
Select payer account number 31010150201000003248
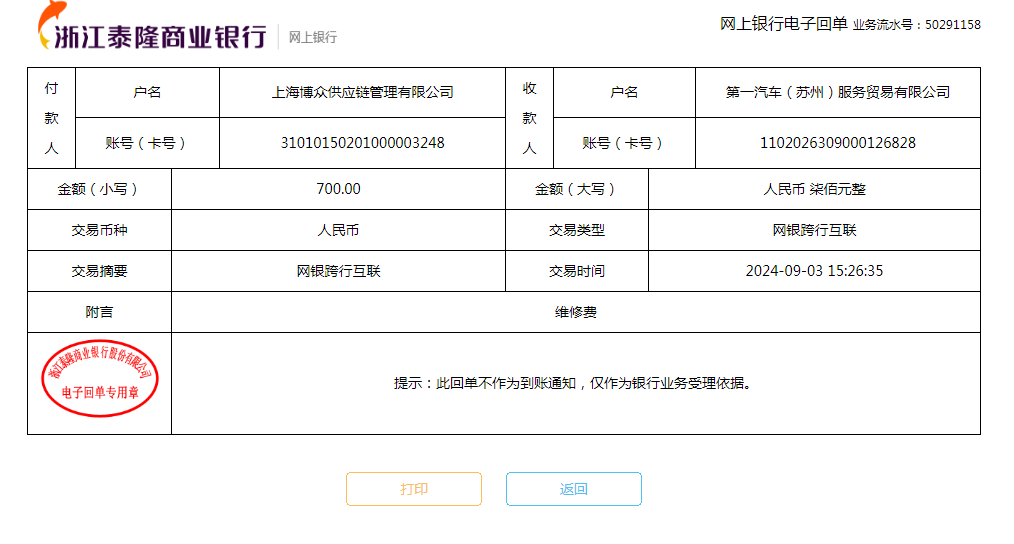click(x=362, y=143)
